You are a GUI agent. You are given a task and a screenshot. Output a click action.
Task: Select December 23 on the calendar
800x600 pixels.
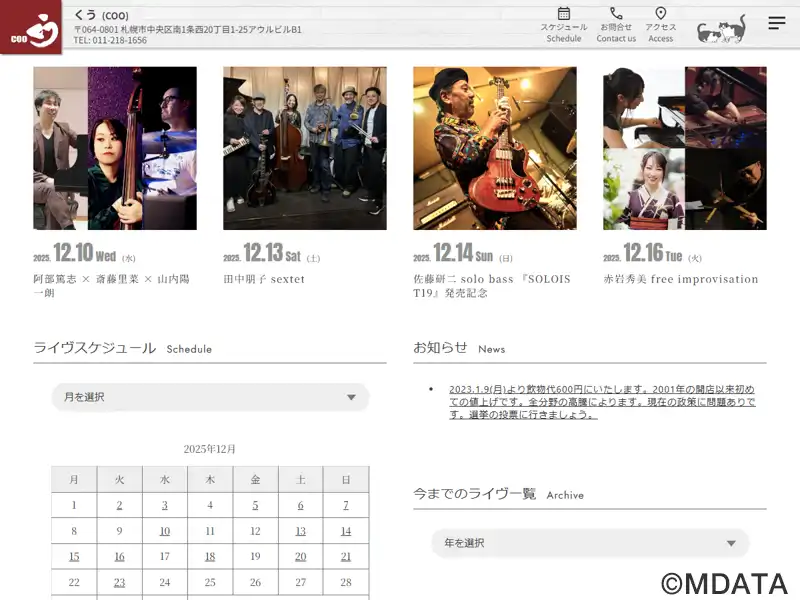point(119,583)
